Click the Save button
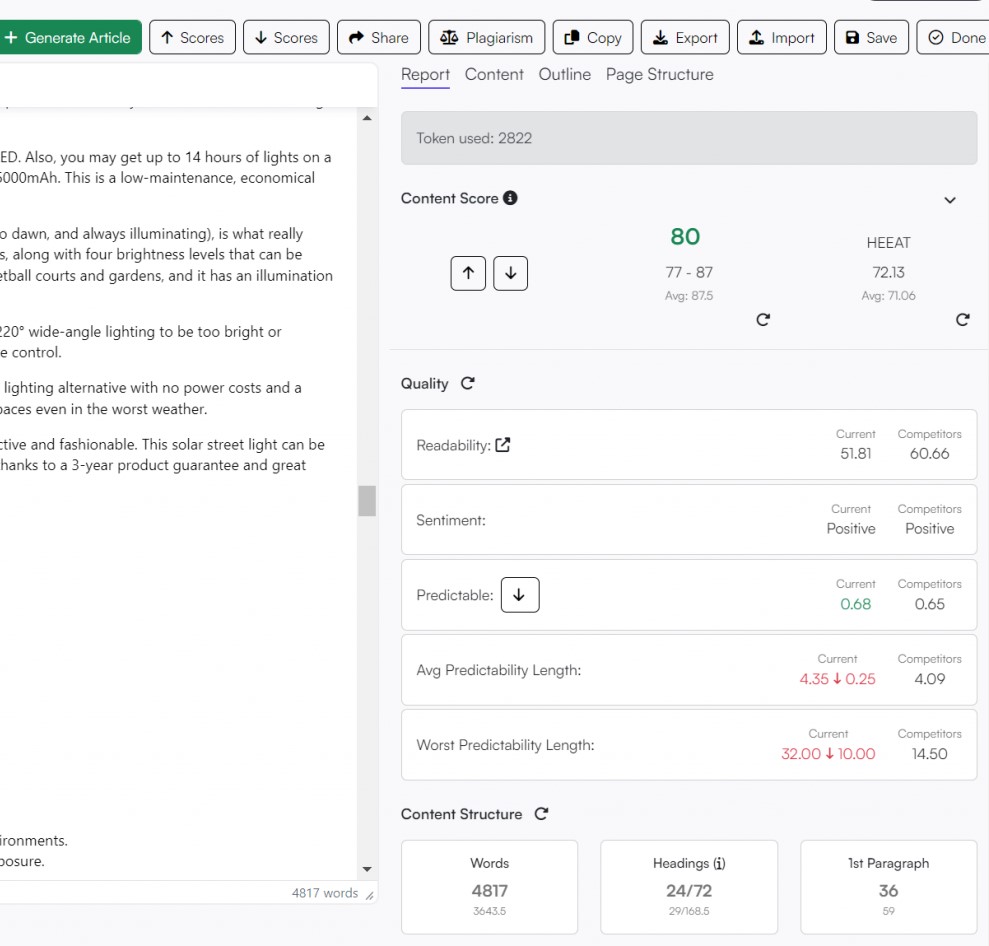989x946 pixels. [870, 38]
